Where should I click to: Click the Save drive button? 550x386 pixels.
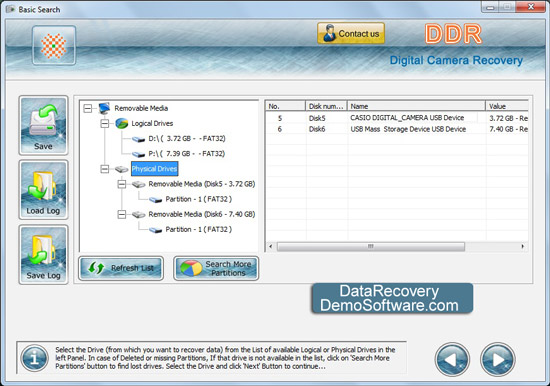(x=43, y=125)
